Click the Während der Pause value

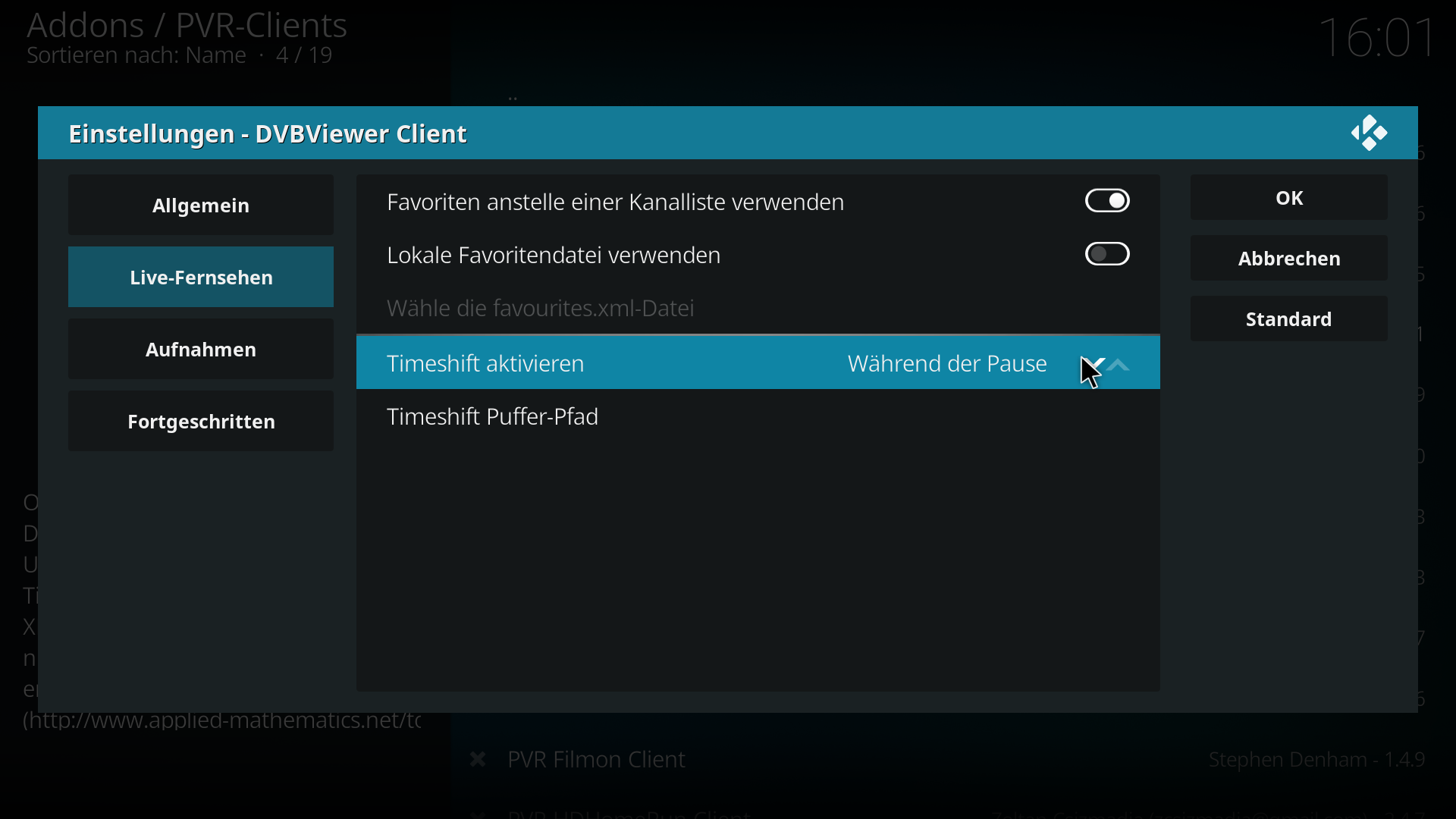(x=947, y=363)
